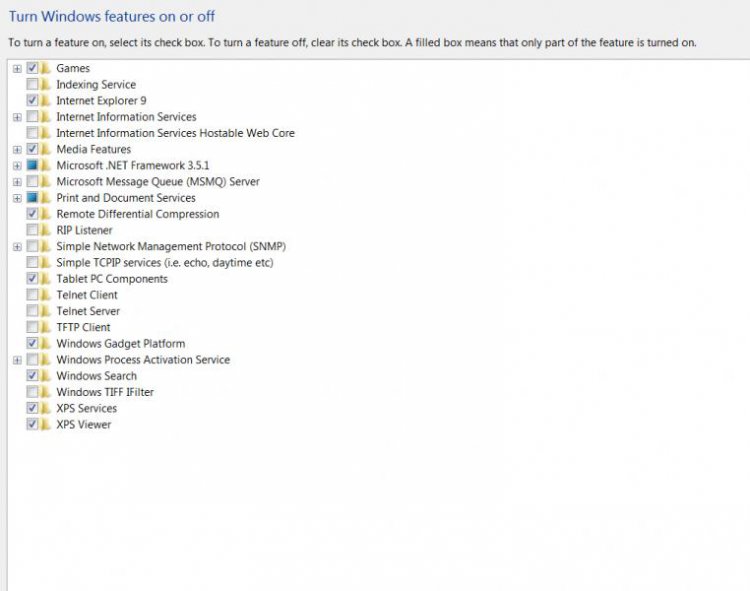Expand the Games feature tree
The height and width of the screenshot is (591, 750).
[17, 69]
